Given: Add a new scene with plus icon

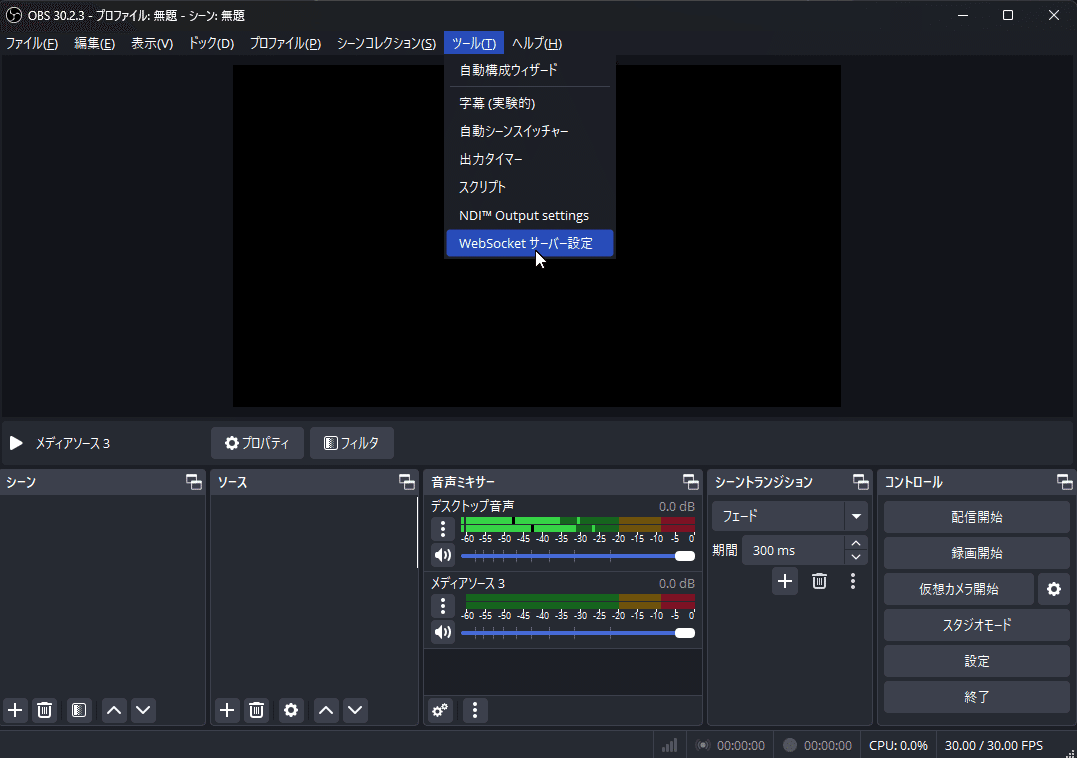Looking at the screenshot, I should (x=15, y=710).
